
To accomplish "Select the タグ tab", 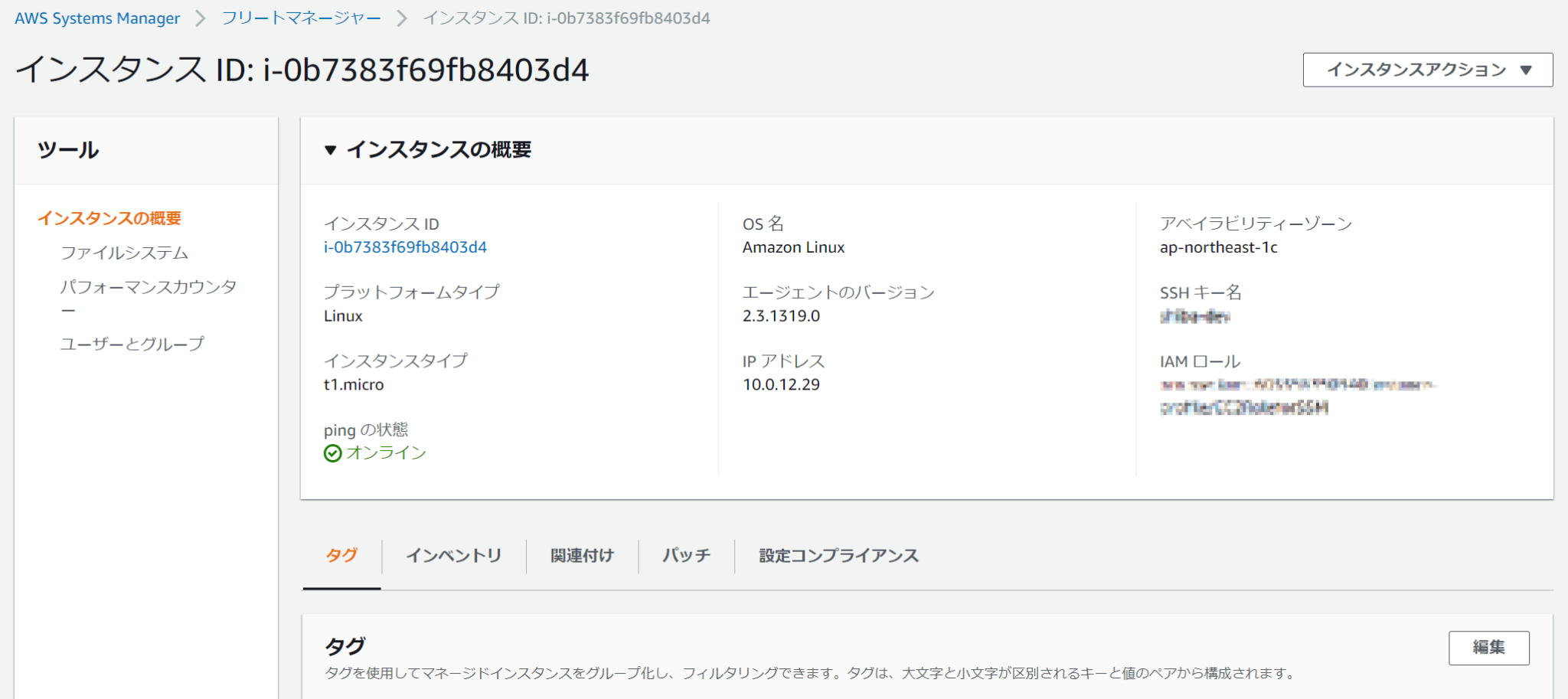I will 341,556.
